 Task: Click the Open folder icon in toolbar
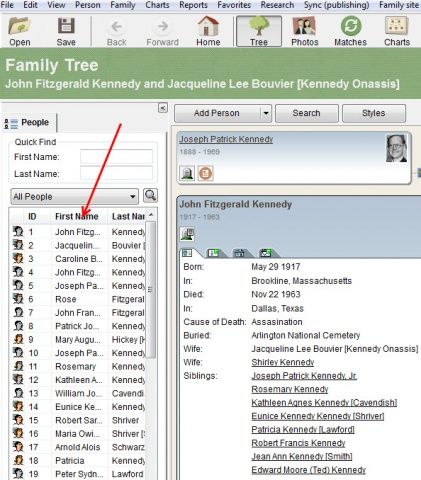click(19, 26)
